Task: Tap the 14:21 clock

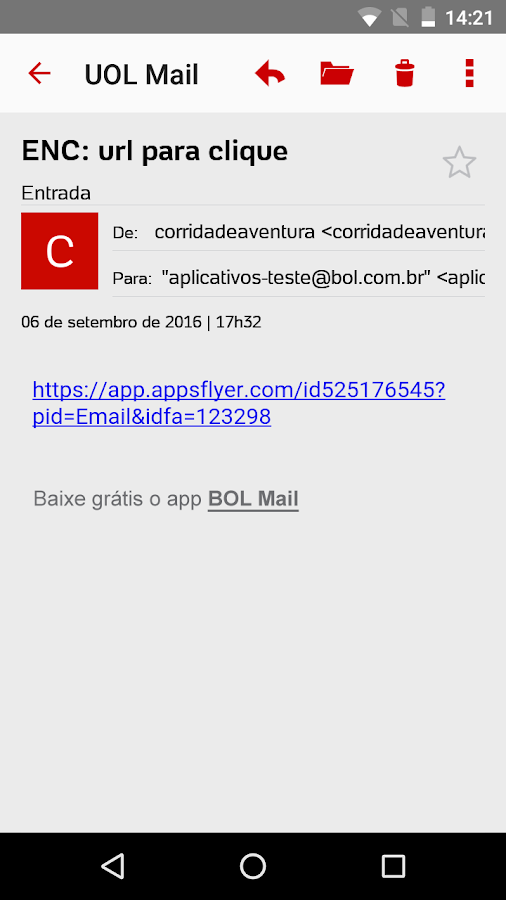Action: tap(469, 18)
